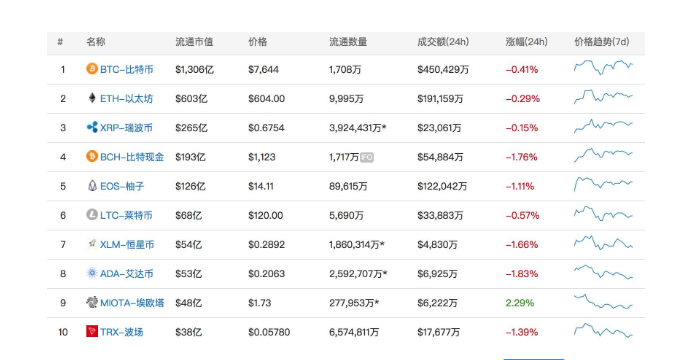Open the ETH-以太坊 link

click(126, 99)
